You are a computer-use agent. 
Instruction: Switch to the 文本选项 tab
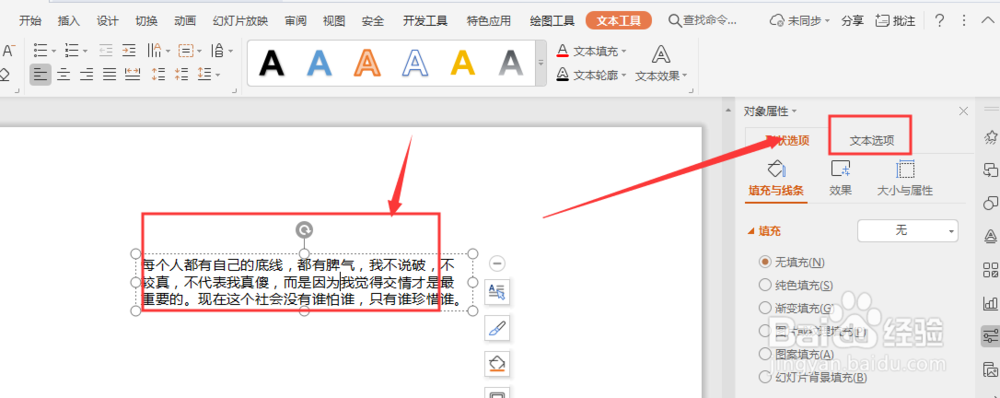coord(871,141)
